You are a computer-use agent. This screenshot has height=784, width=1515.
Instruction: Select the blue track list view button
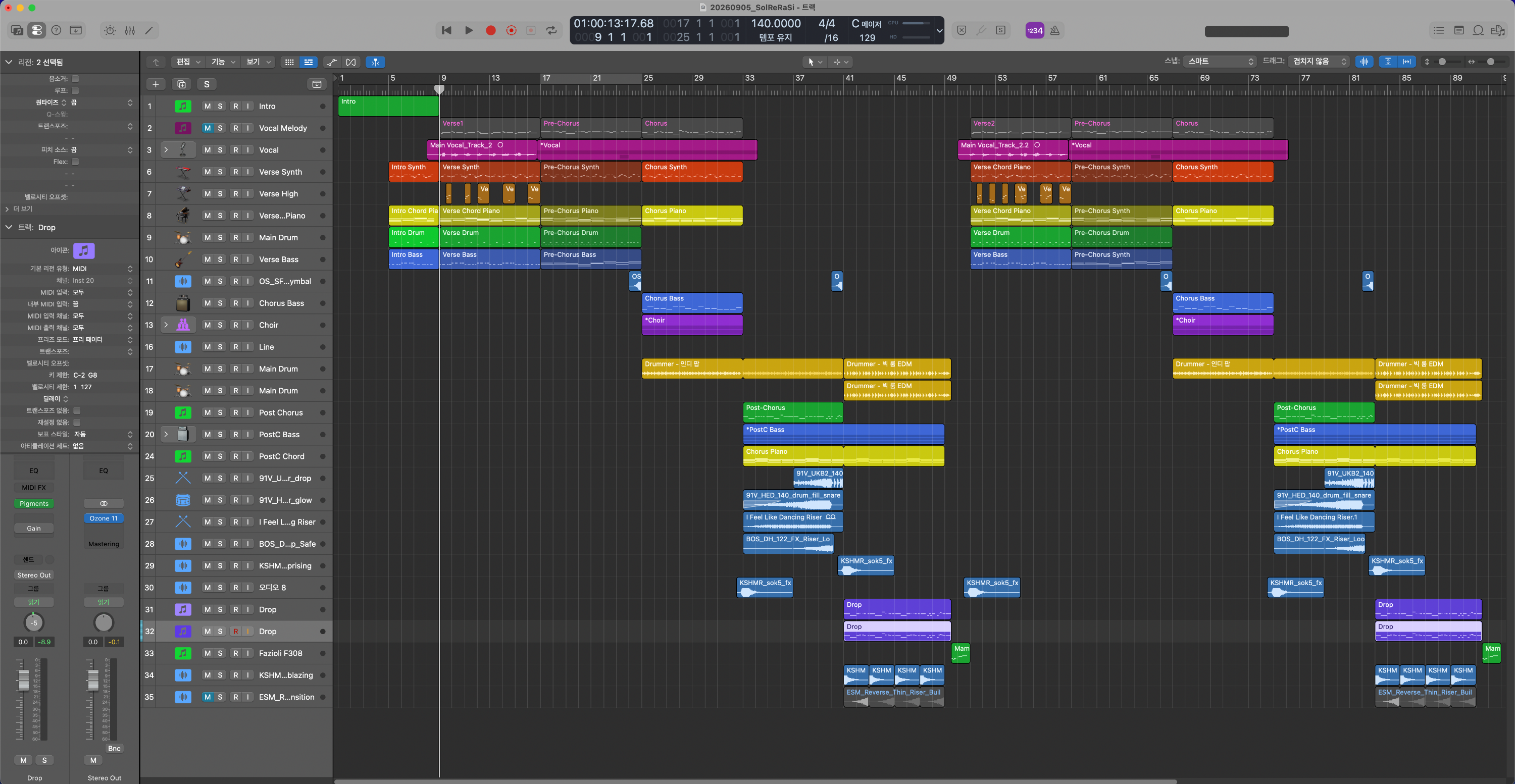click(x=308, y=62)
